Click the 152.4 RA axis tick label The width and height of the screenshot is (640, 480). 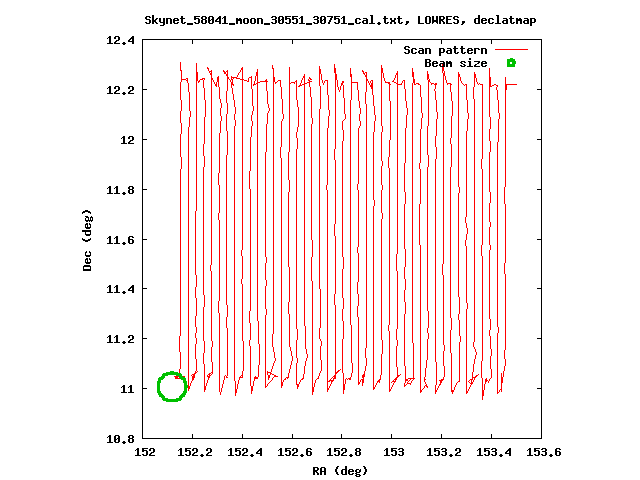(x=245, y=452)
